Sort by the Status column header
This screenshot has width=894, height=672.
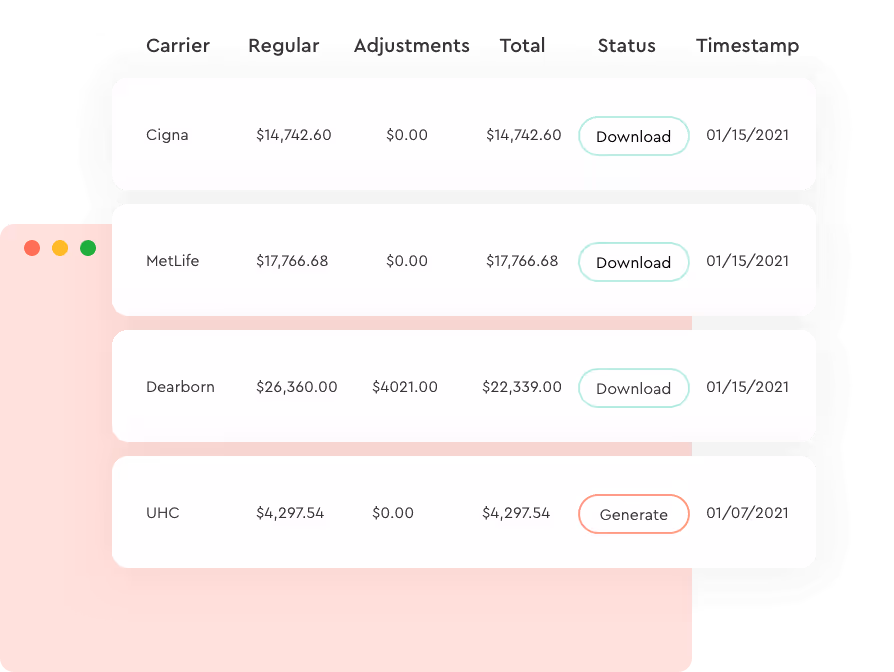pos(627,46)
